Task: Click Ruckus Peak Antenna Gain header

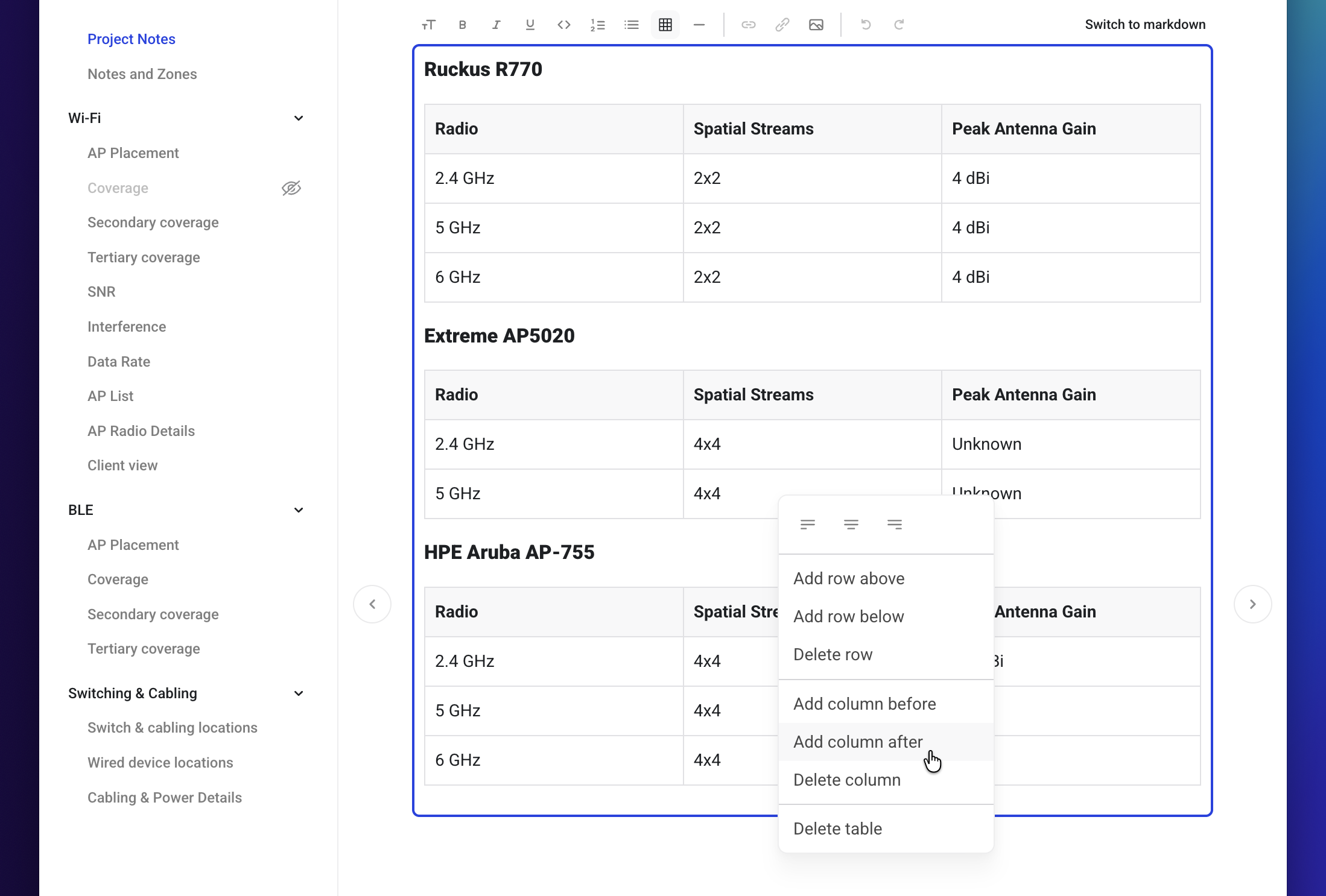Action: coord(1071,129)
